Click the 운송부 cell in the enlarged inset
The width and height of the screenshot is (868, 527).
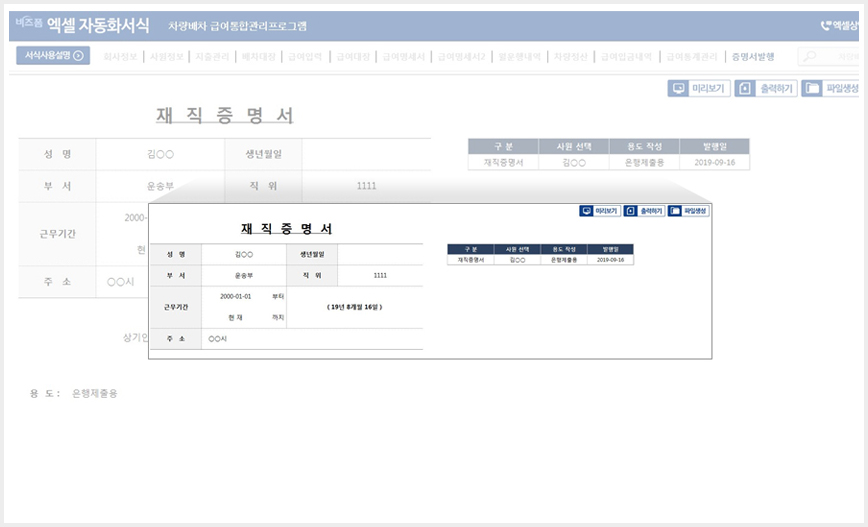(x=244, y=276)
